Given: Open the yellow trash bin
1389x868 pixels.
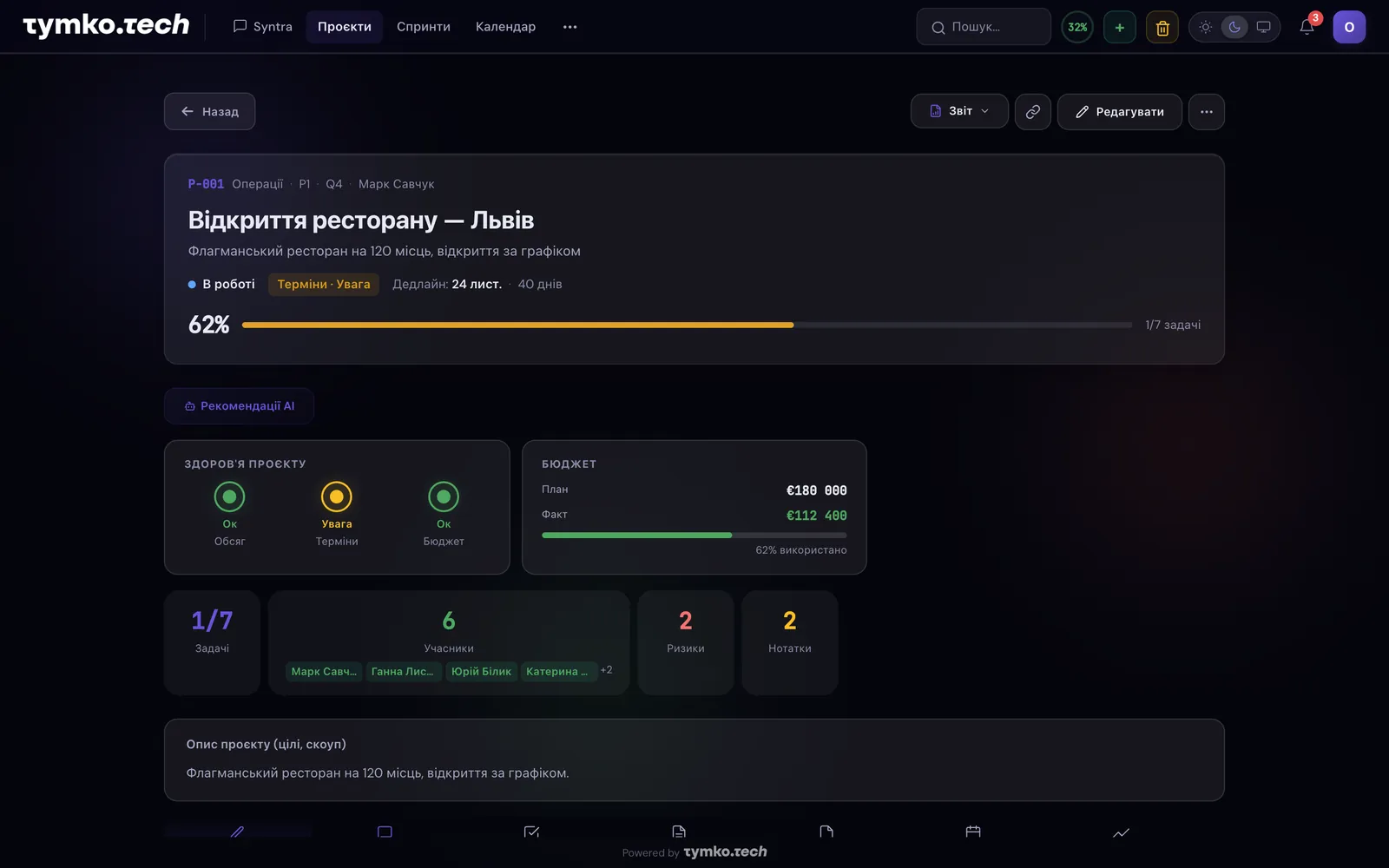Looking at the screenshot, I should [1162, 27].
